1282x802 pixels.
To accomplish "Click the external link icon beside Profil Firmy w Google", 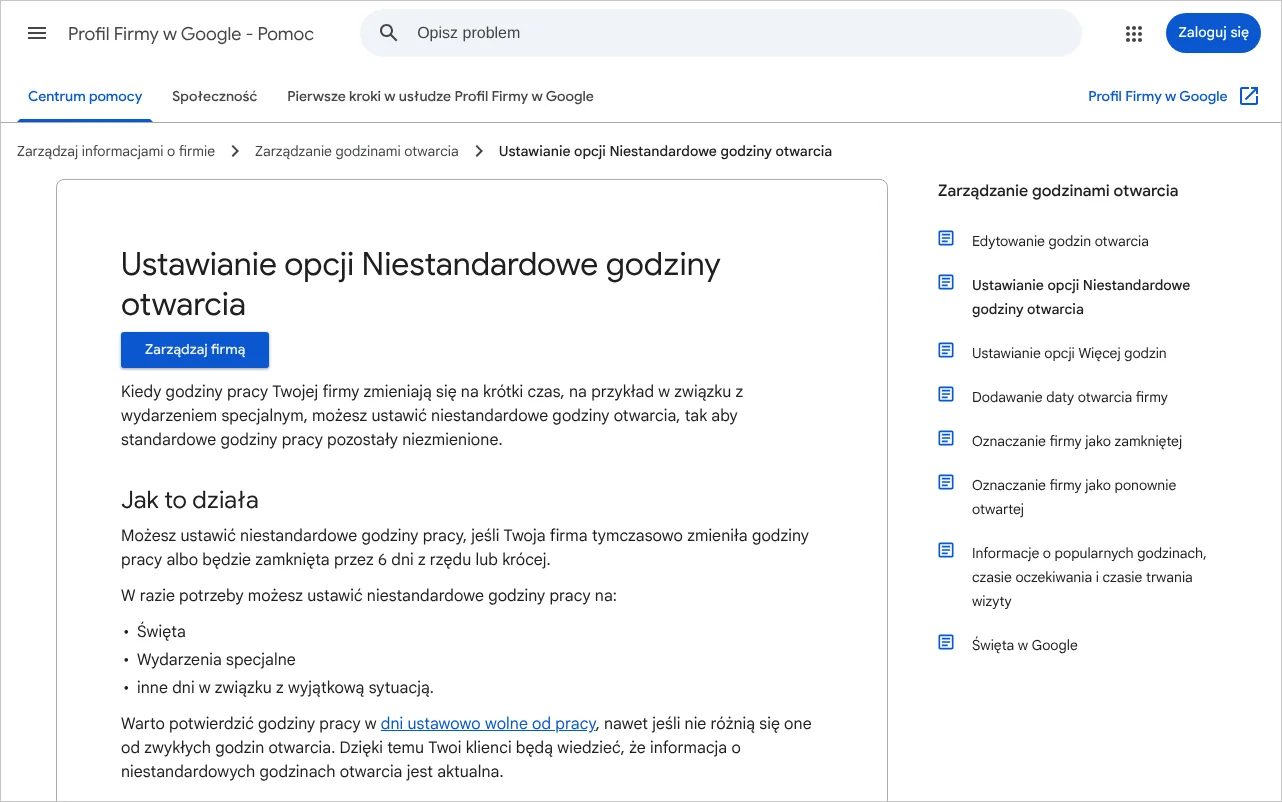I will (x=1249, y=96).
